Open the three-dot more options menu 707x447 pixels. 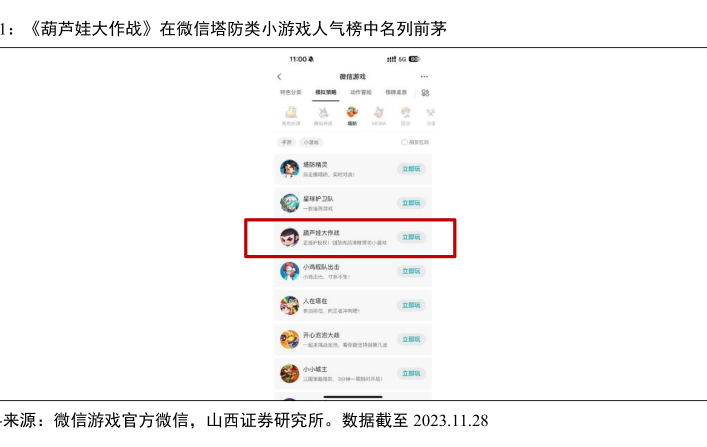tap(424, 77)
